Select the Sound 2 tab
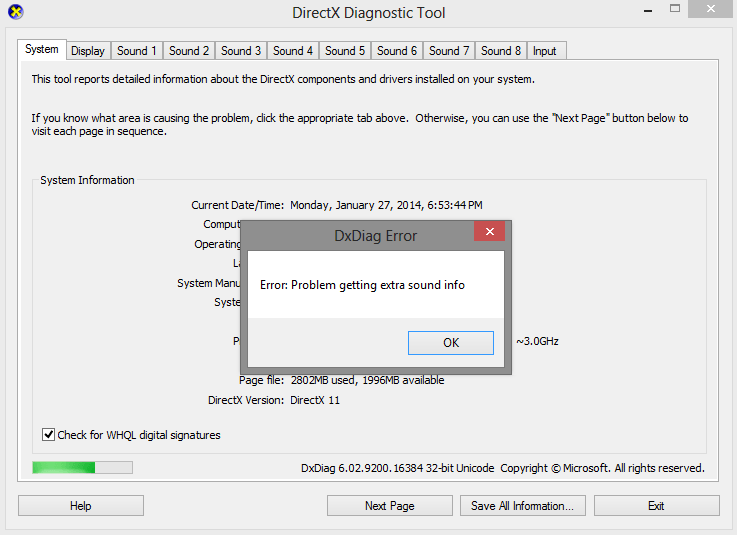The height and width of the screenshot is (535, 737). click(x=189, y=51)
